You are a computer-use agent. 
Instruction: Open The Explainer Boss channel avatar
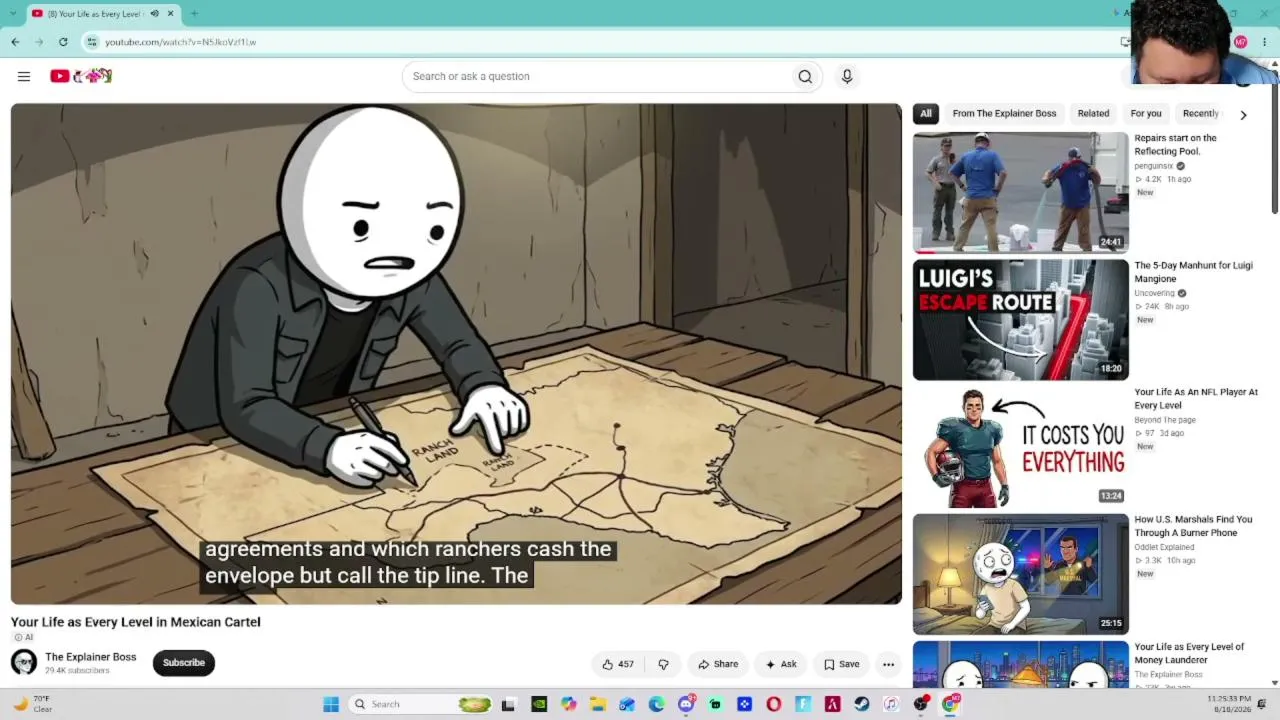tap(24, 662)
